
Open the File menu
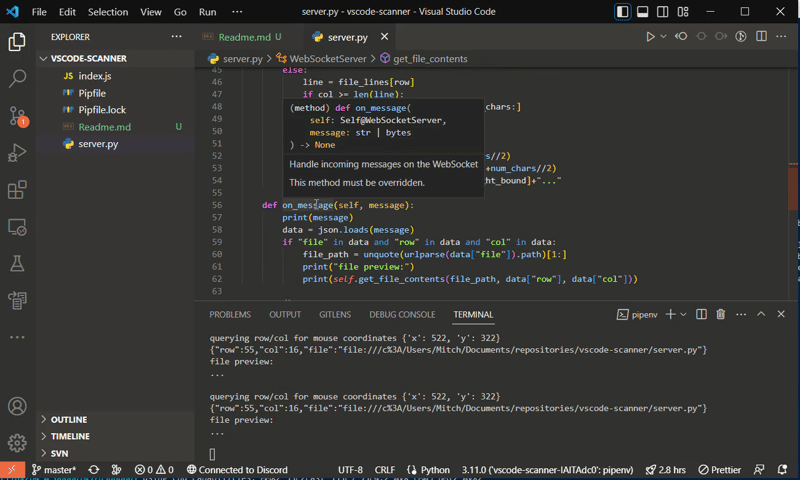tap(39, 12)
